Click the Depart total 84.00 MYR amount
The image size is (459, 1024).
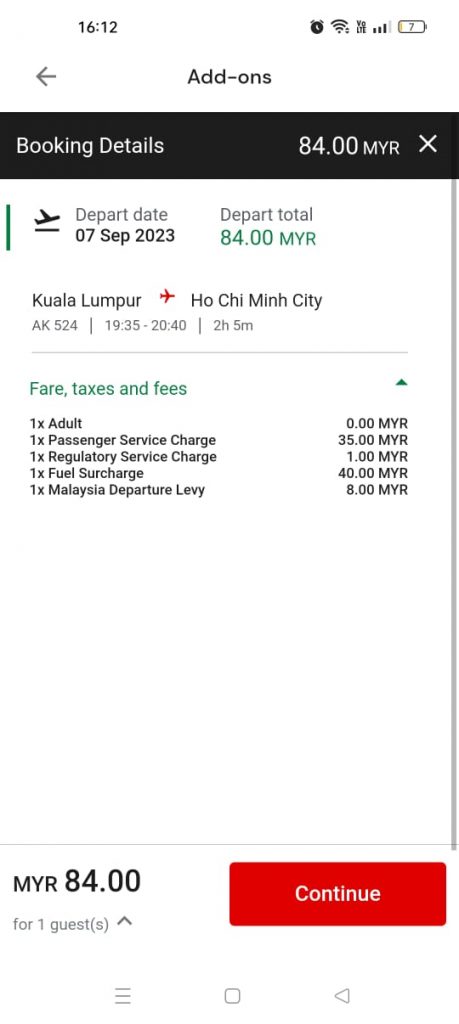coord(268,238)
